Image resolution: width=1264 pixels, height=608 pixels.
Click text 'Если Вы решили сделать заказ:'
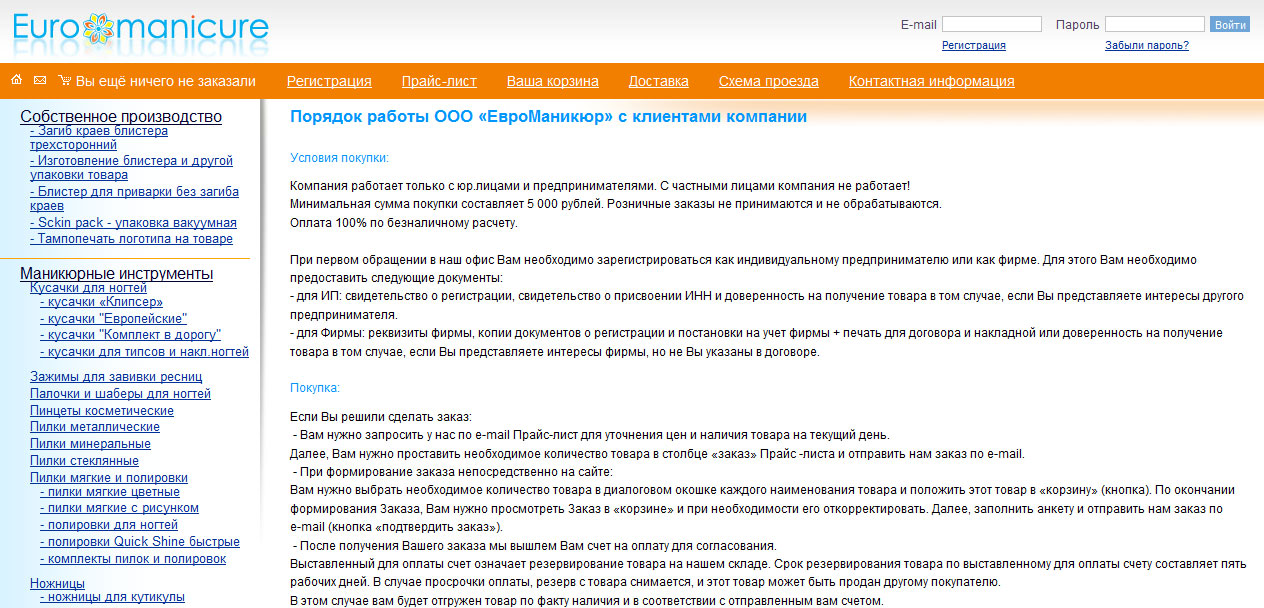[x=380, y=416]
